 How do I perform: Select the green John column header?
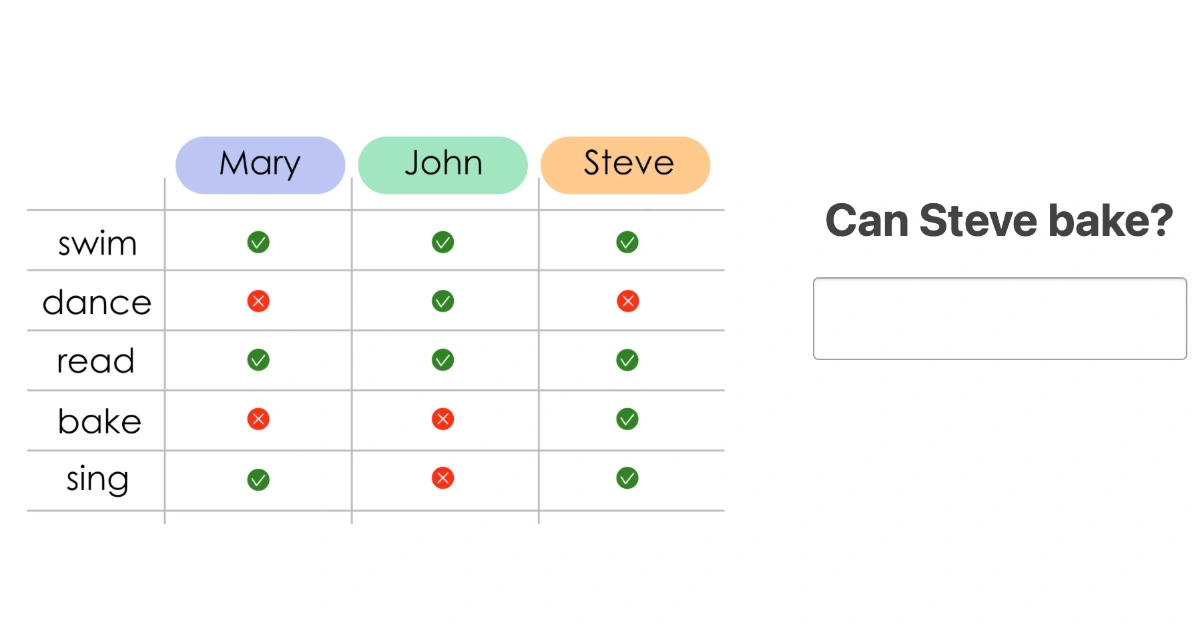pyautogui.click(x=443, y=165)
